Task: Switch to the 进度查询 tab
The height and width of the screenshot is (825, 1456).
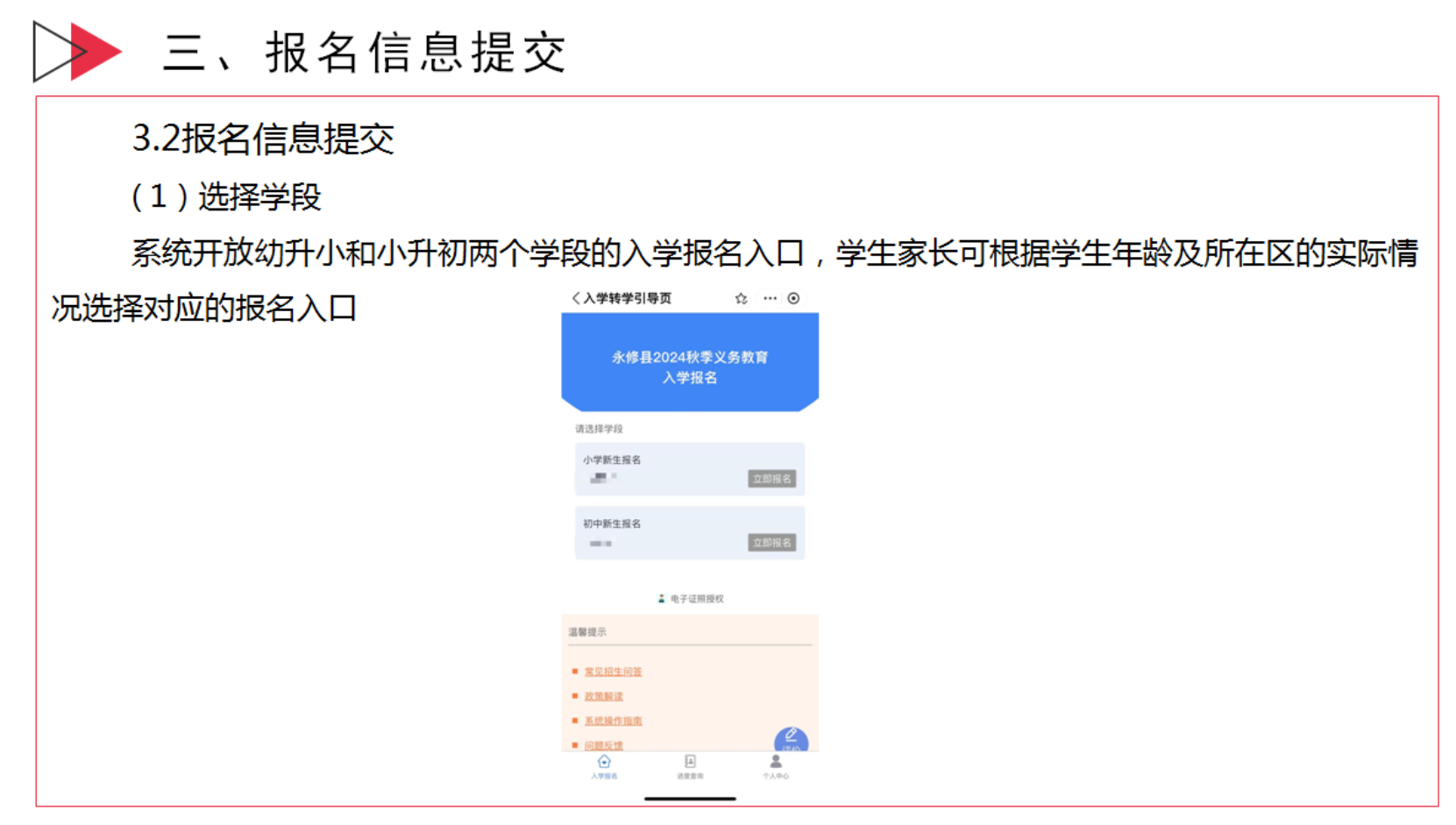Action: (x=690, y=766)
